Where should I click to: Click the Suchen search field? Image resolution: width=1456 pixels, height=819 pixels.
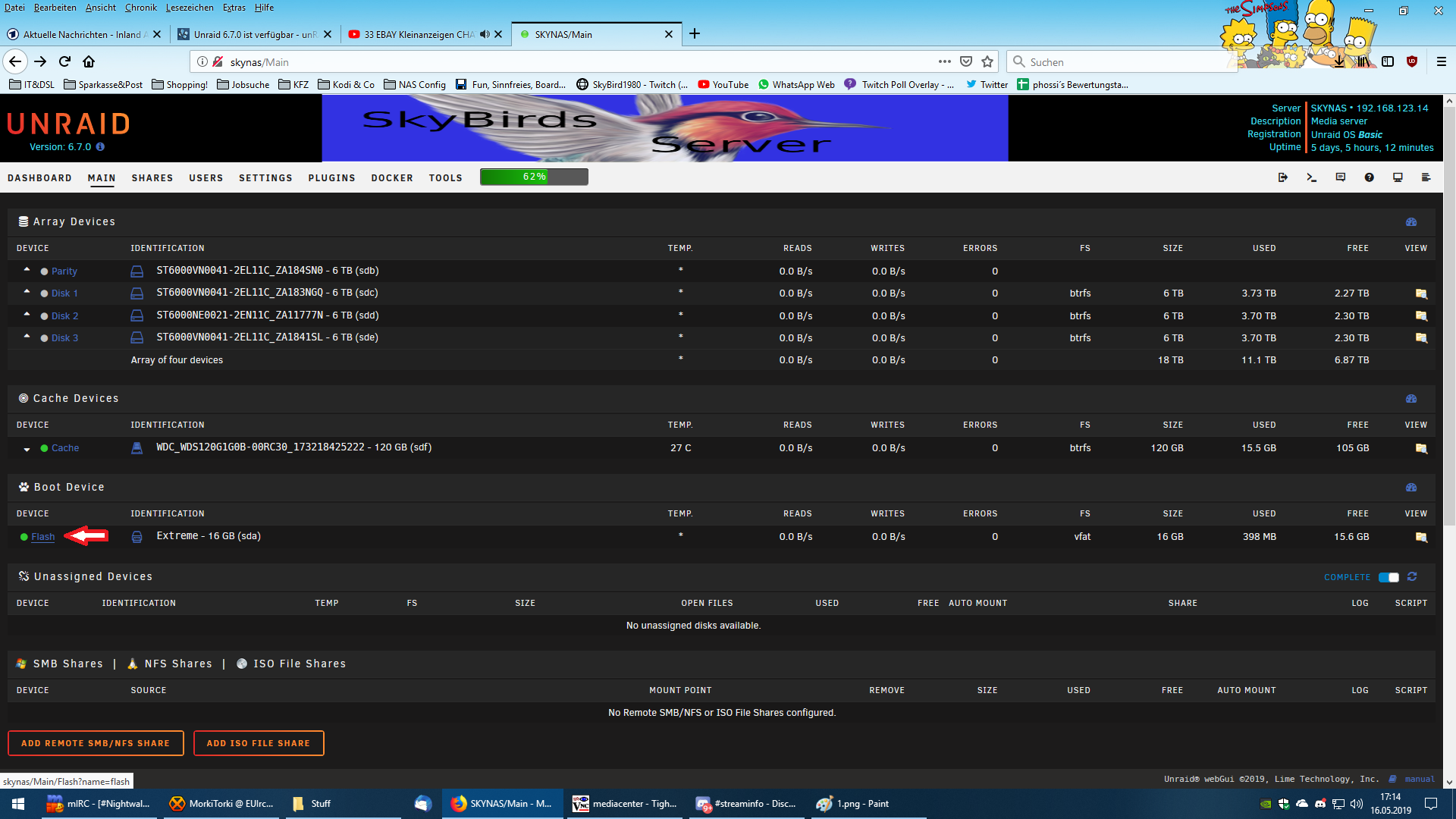[1122, 61]
